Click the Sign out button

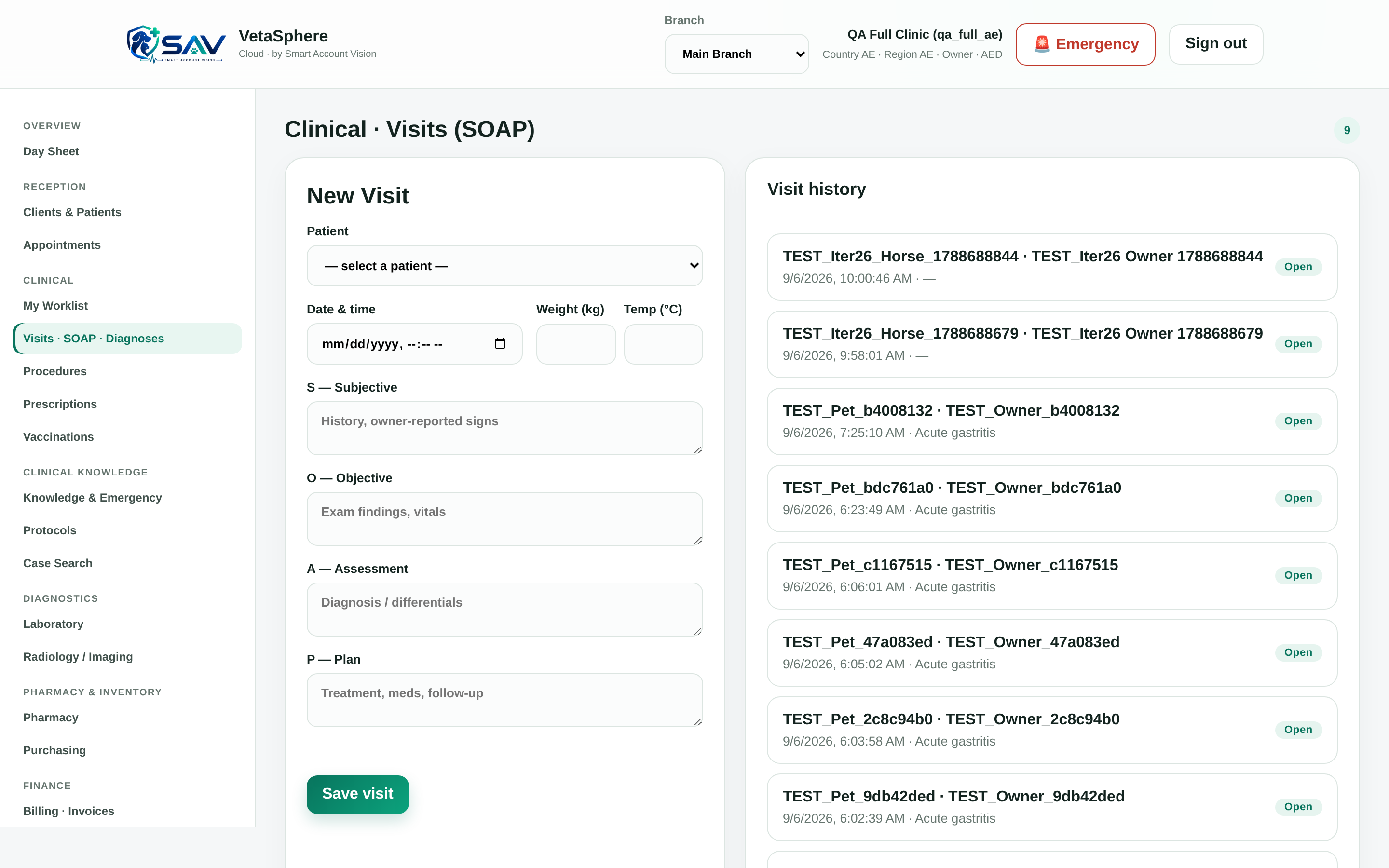[x=1216, y=43]
